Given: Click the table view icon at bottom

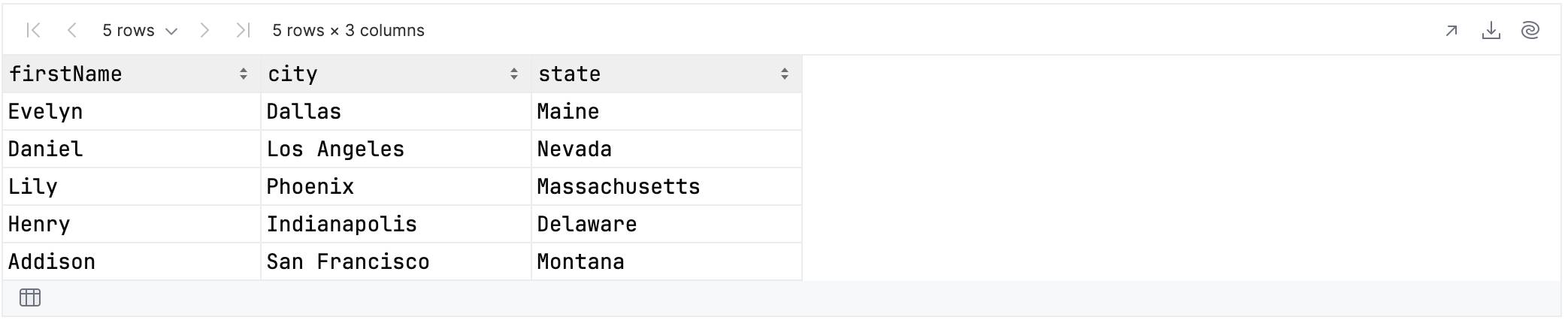Looking at the screenshot, I should pos(30,297).
